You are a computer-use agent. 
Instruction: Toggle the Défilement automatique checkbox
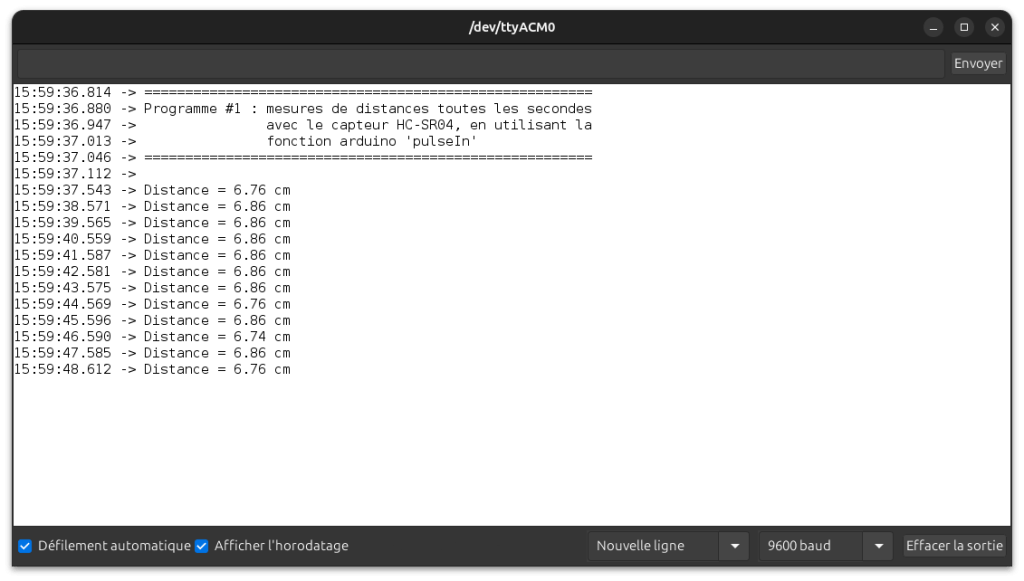(25, 546)
